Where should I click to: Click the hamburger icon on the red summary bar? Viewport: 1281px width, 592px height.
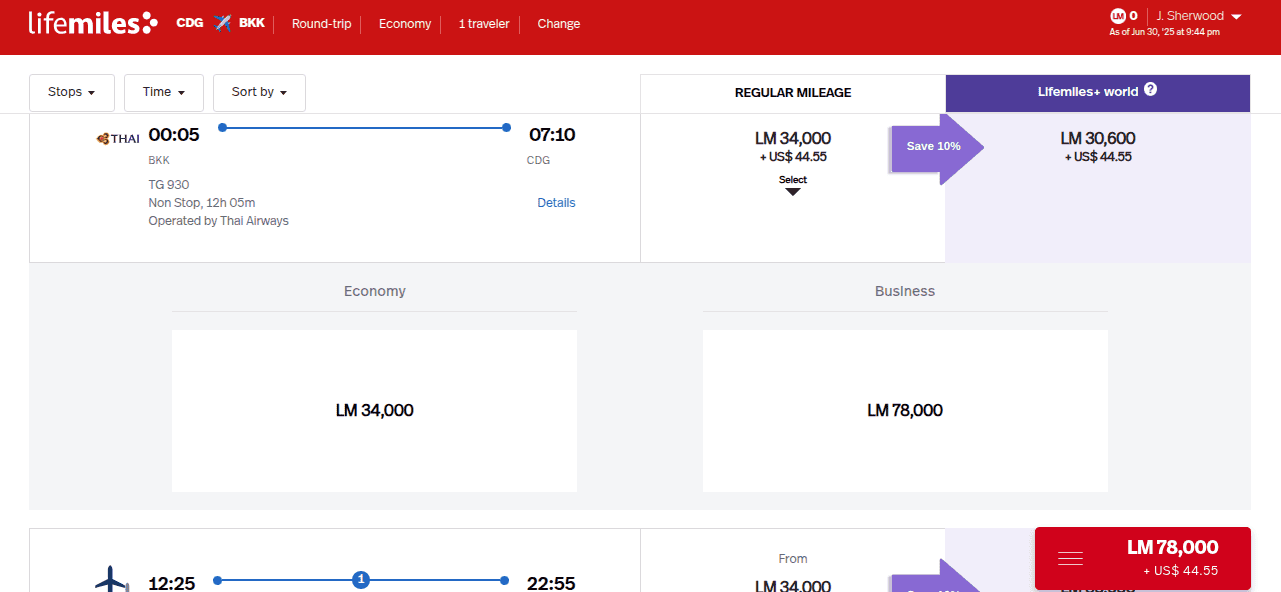point(1070,557)
